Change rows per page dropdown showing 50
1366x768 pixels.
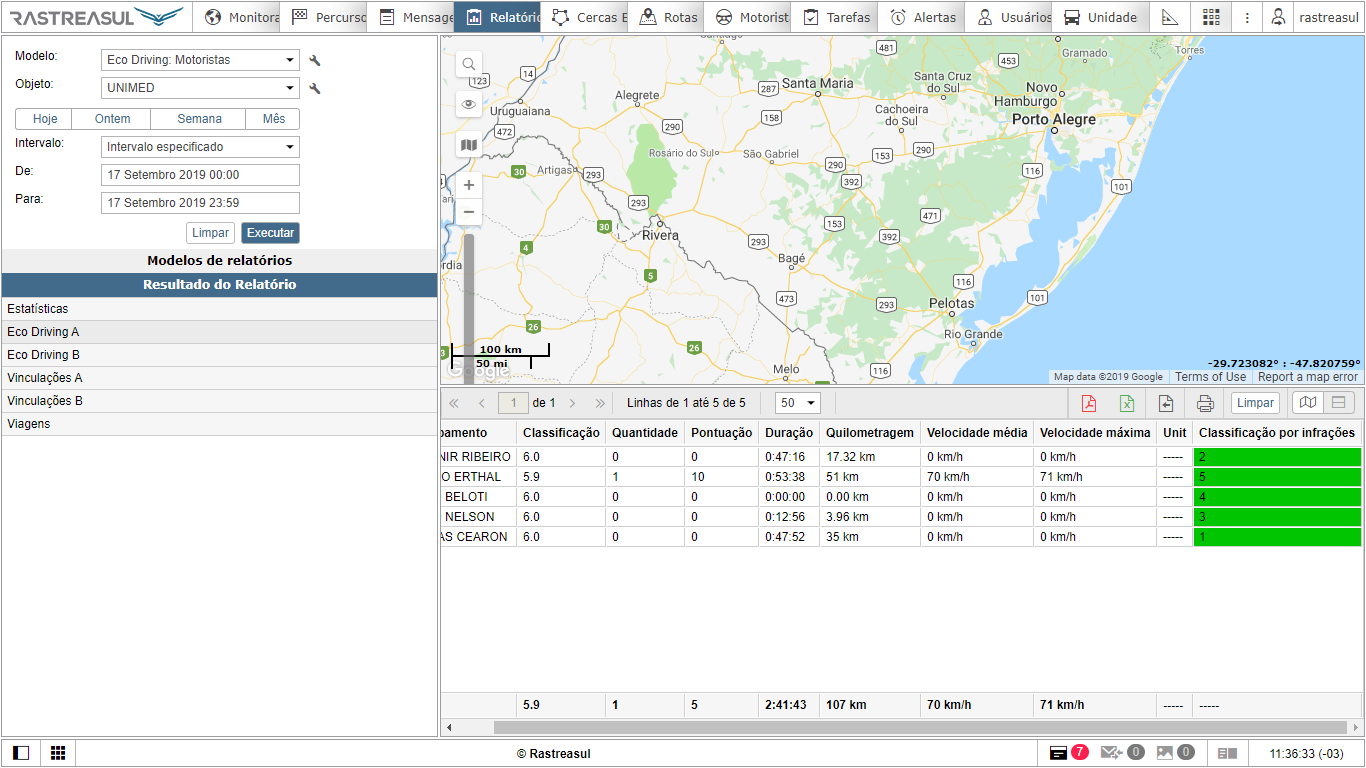pos(797,403)
